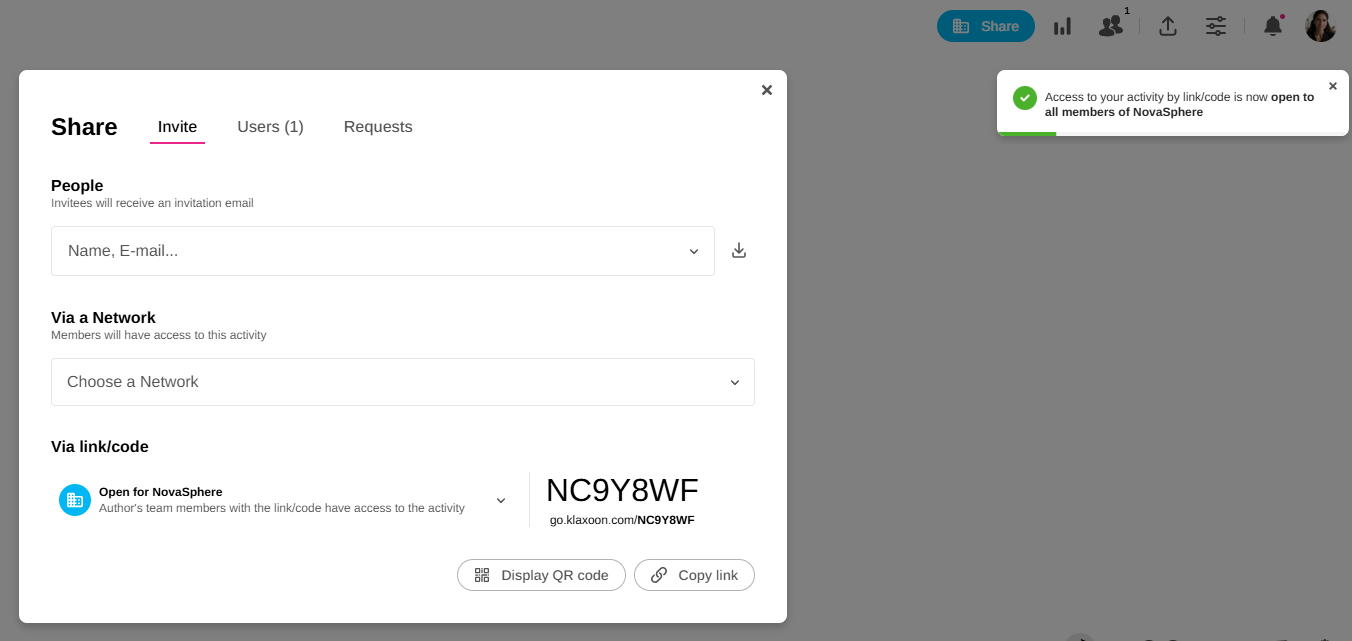The height and width of the screenshot is (641, 1352).
Task: Click the go.klaxoon.com/NC9Y8WF link text
Action: (622, 520)
